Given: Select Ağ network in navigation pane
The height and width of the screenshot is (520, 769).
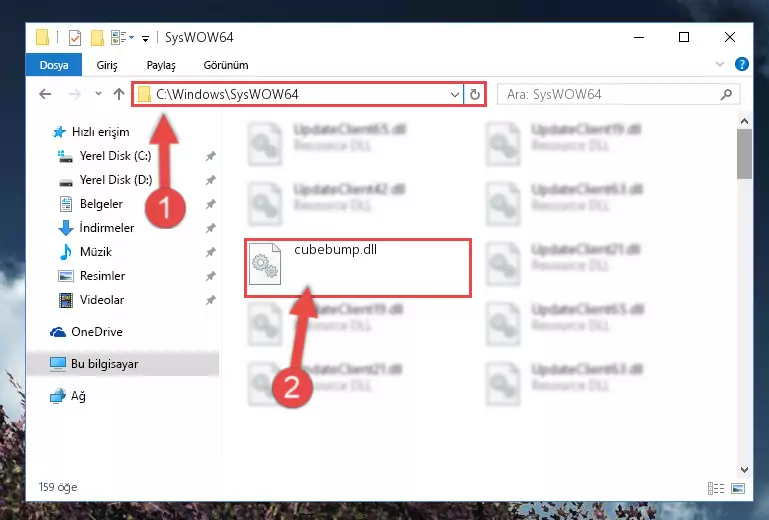Looking at the screenshot, I should tap(78, 396).
